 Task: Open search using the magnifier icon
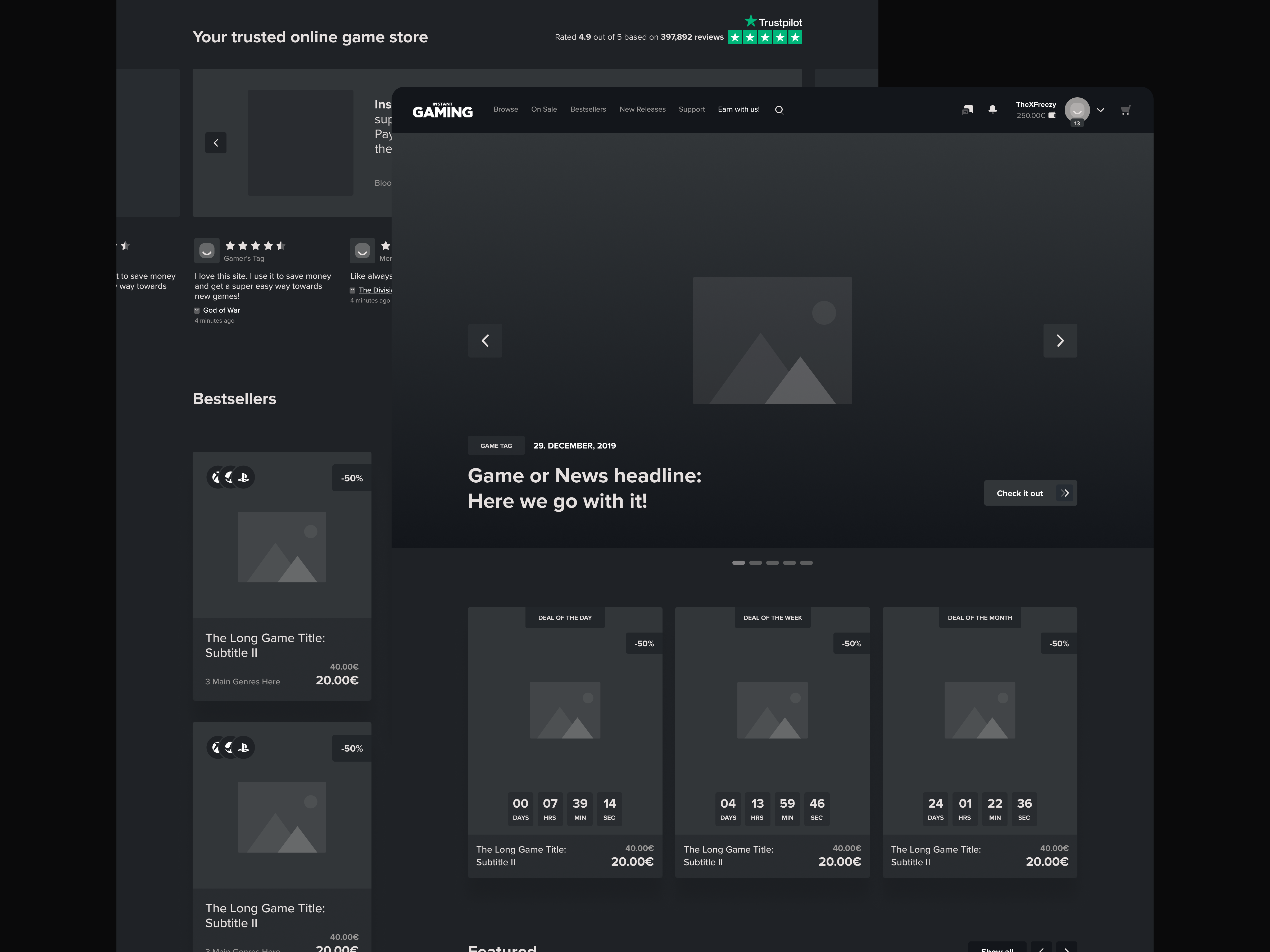pyautogui.click(x=779, y=109)
